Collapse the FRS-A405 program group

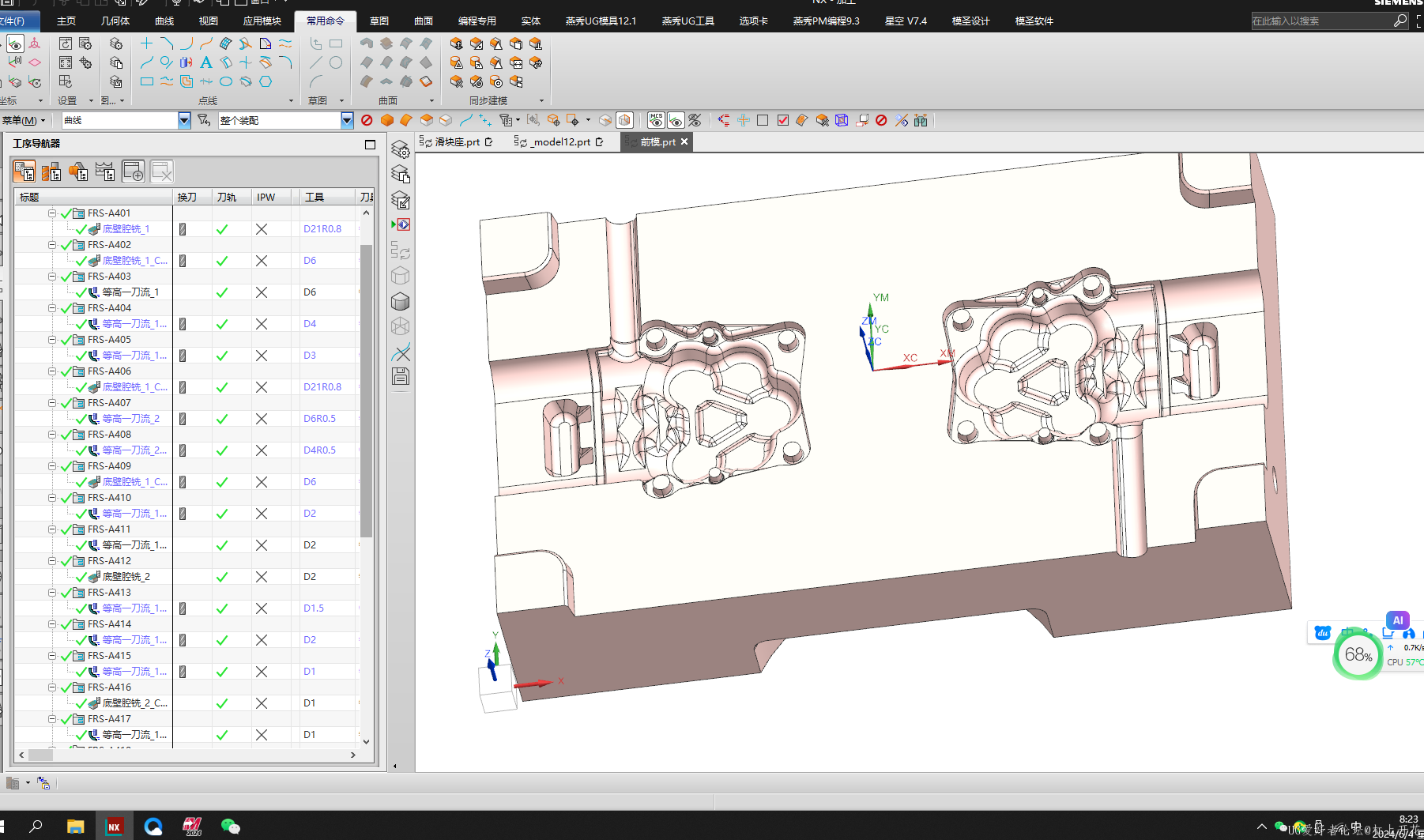[x=52, y=340]
